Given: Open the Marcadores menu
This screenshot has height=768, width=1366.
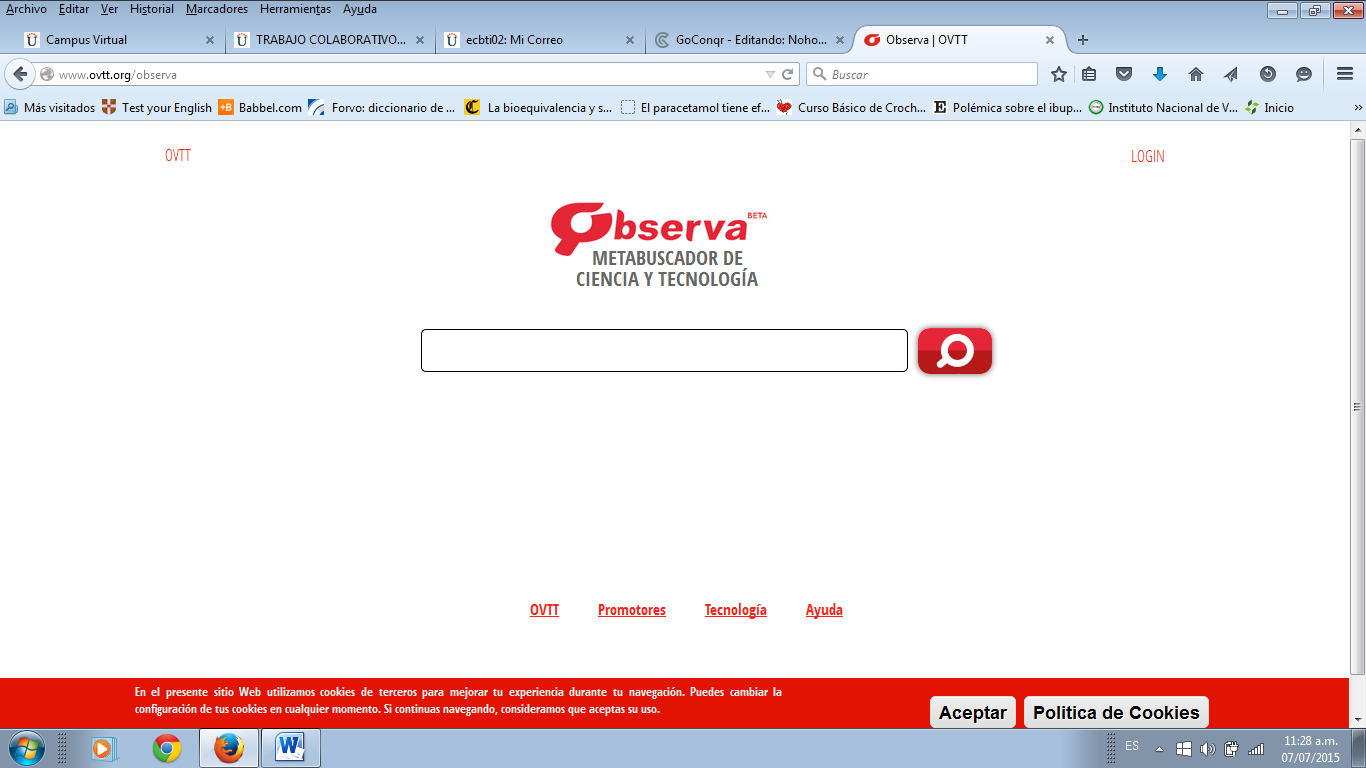Looking at the screenshot, I should point(217,9).
